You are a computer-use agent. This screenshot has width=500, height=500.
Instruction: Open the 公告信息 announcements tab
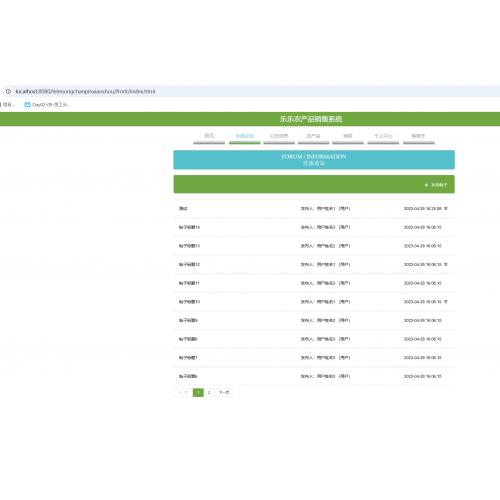point(279,136)
